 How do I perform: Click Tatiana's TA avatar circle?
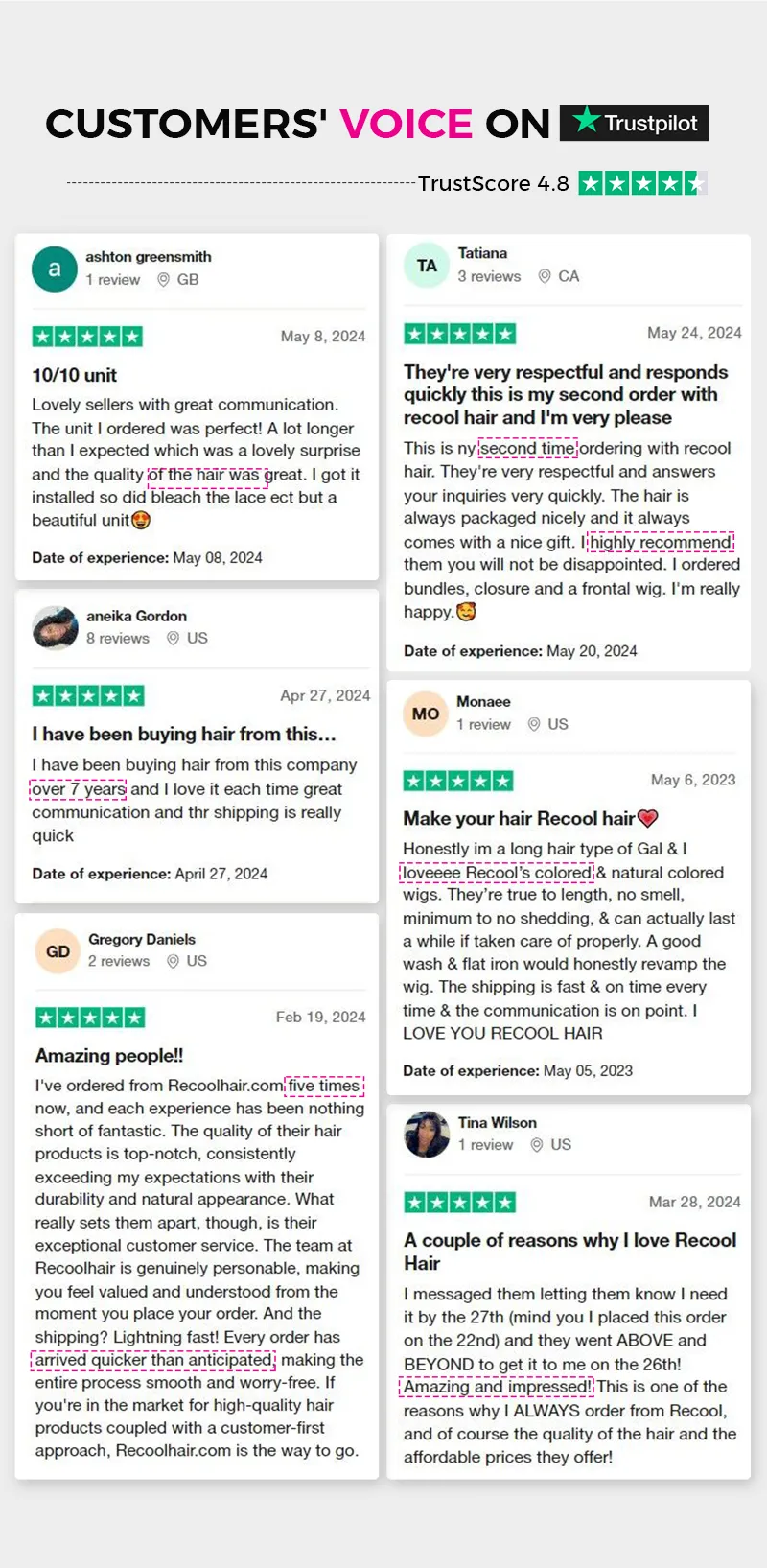pos(427,266)
